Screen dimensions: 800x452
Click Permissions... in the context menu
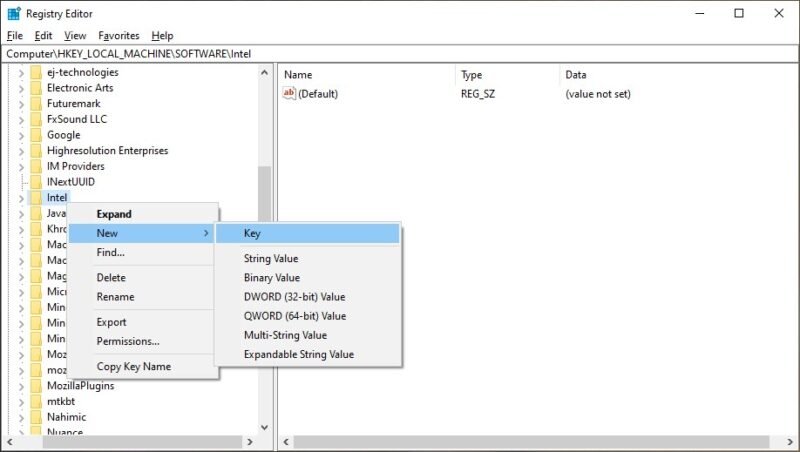coord(128,341)
